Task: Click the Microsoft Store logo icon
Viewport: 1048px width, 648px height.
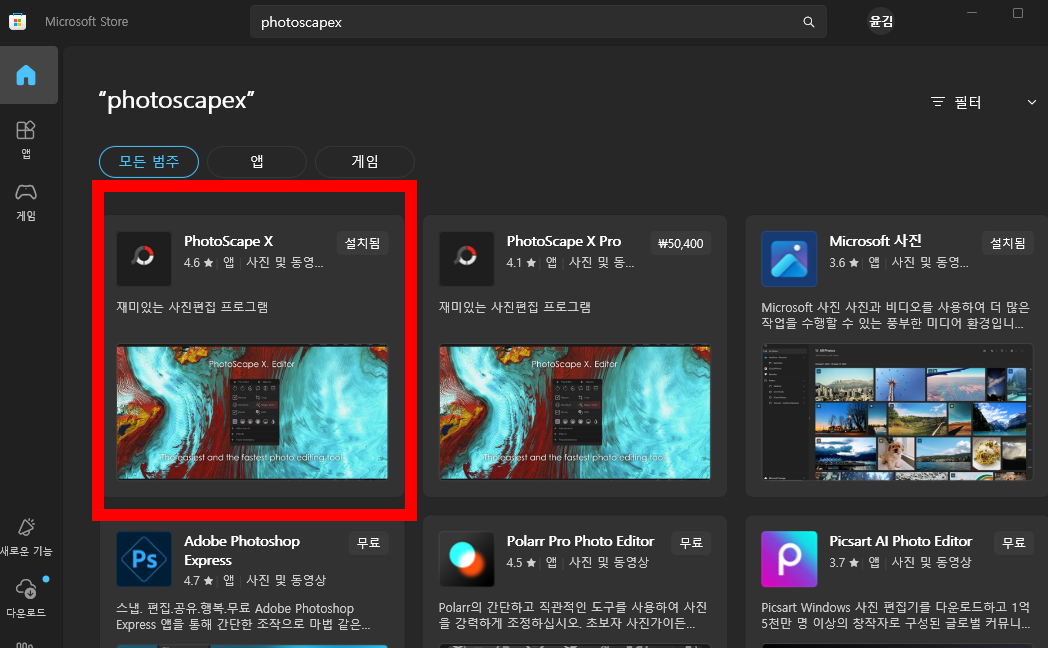Action: [x=17, y=21]
